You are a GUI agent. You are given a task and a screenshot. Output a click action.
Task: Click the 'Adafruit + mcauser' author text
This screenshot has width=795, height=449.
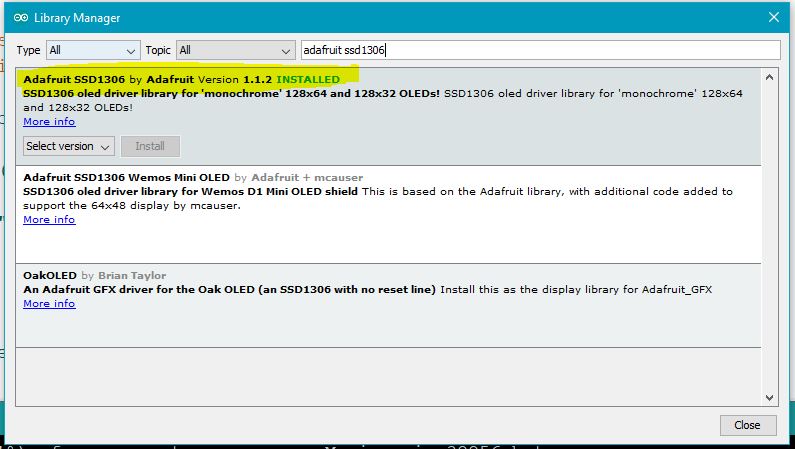point(307,177)
